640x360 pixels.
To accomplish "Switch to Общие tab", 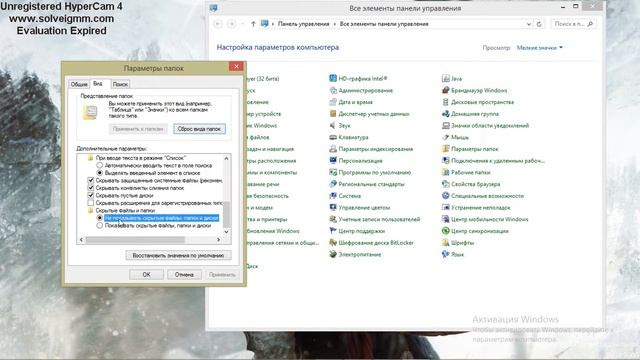I will pos(79,84).
